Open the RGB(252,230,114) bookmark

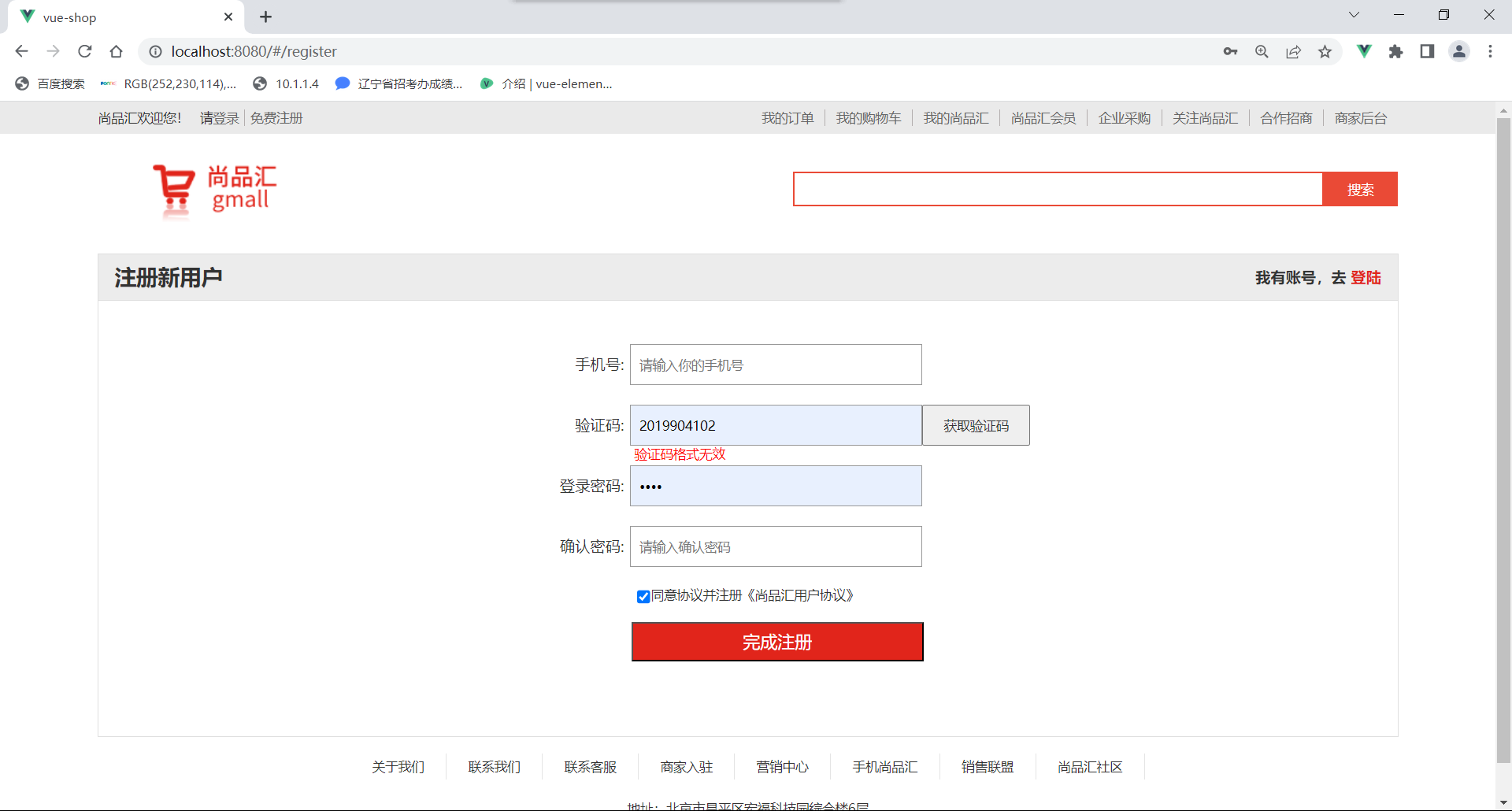tap(169, 83)
